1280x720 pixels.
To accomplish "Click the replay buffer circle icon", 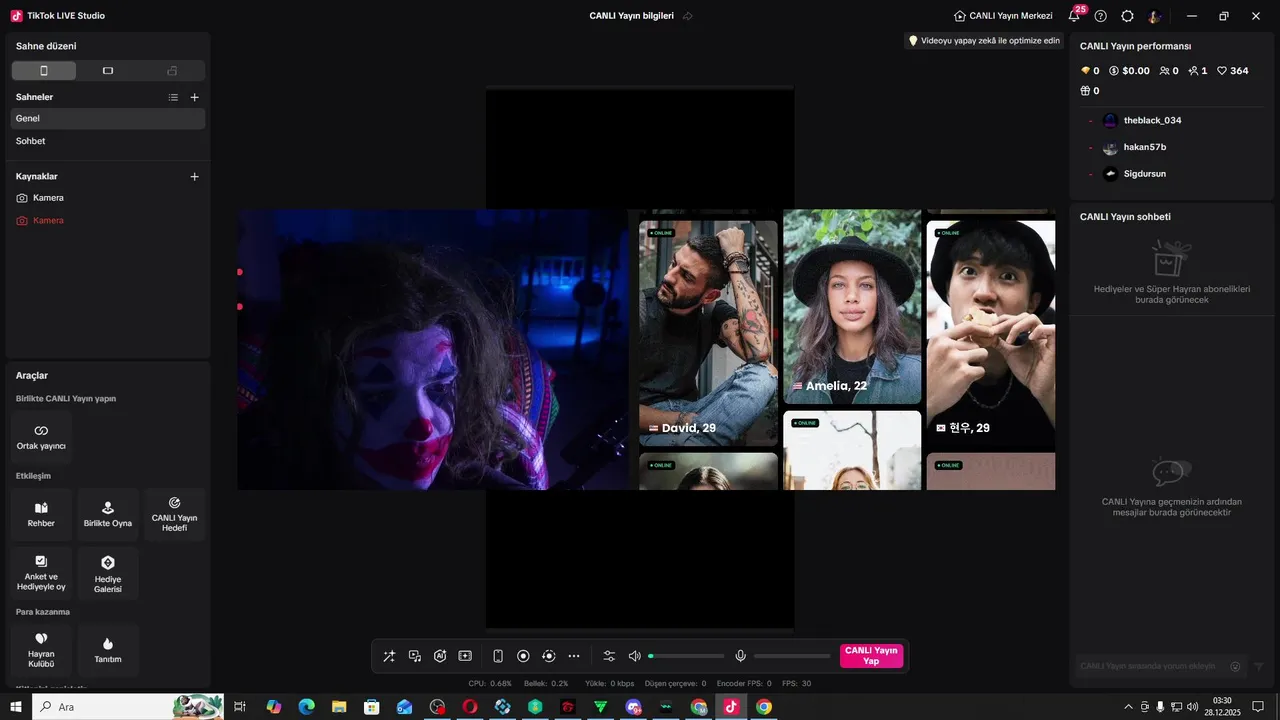I will click(548, 656).
